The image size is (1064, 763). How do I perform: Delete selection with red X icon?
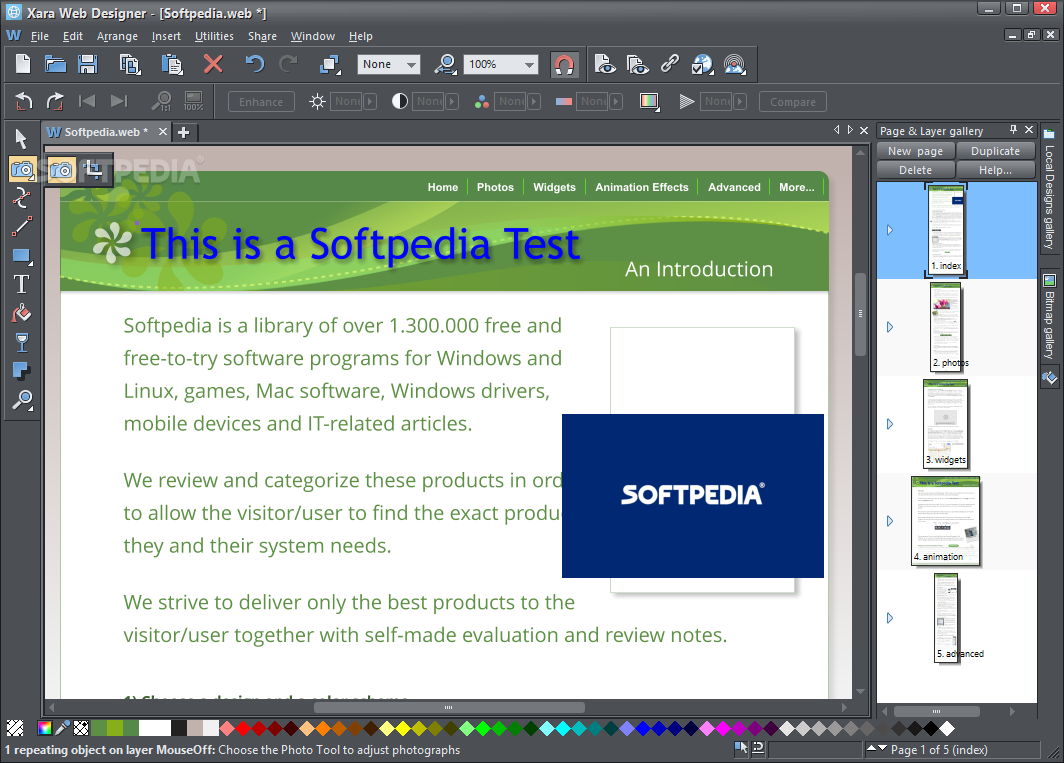pos(213,64)
